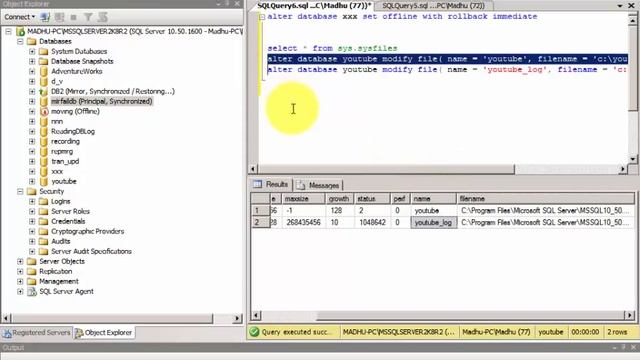Click the 'tran_upd' database label

[x=65, y=161]
